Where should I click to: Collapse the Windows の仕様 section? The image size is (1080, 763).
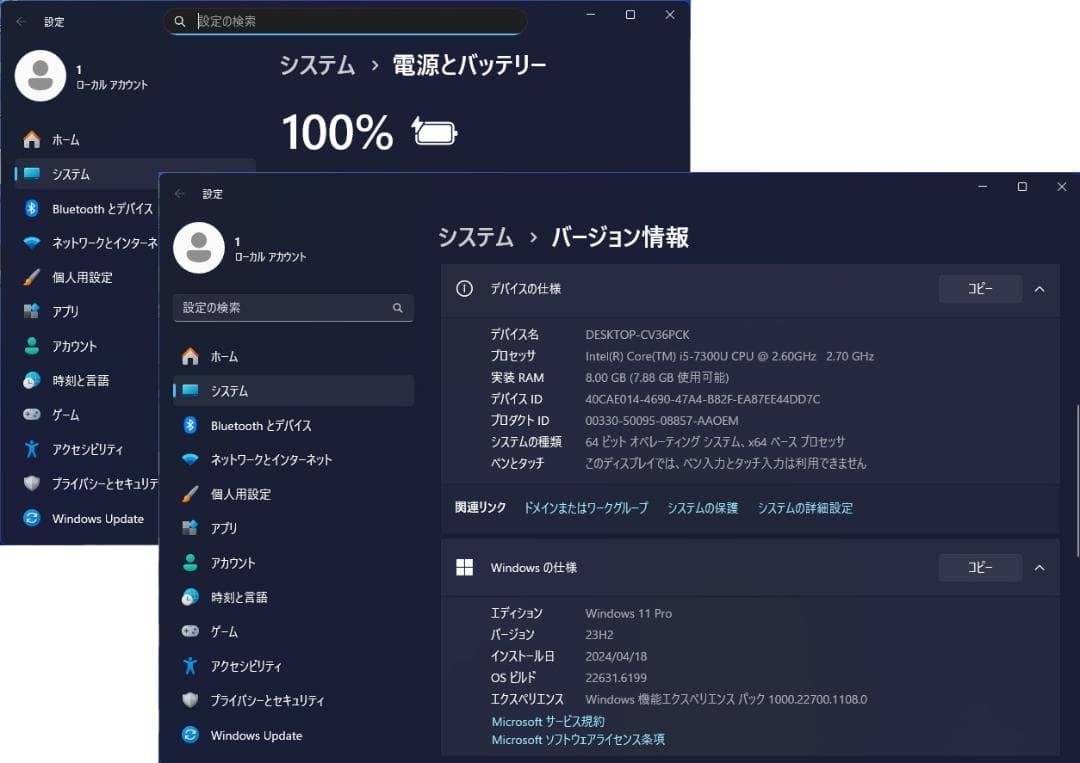point(1040,567)
